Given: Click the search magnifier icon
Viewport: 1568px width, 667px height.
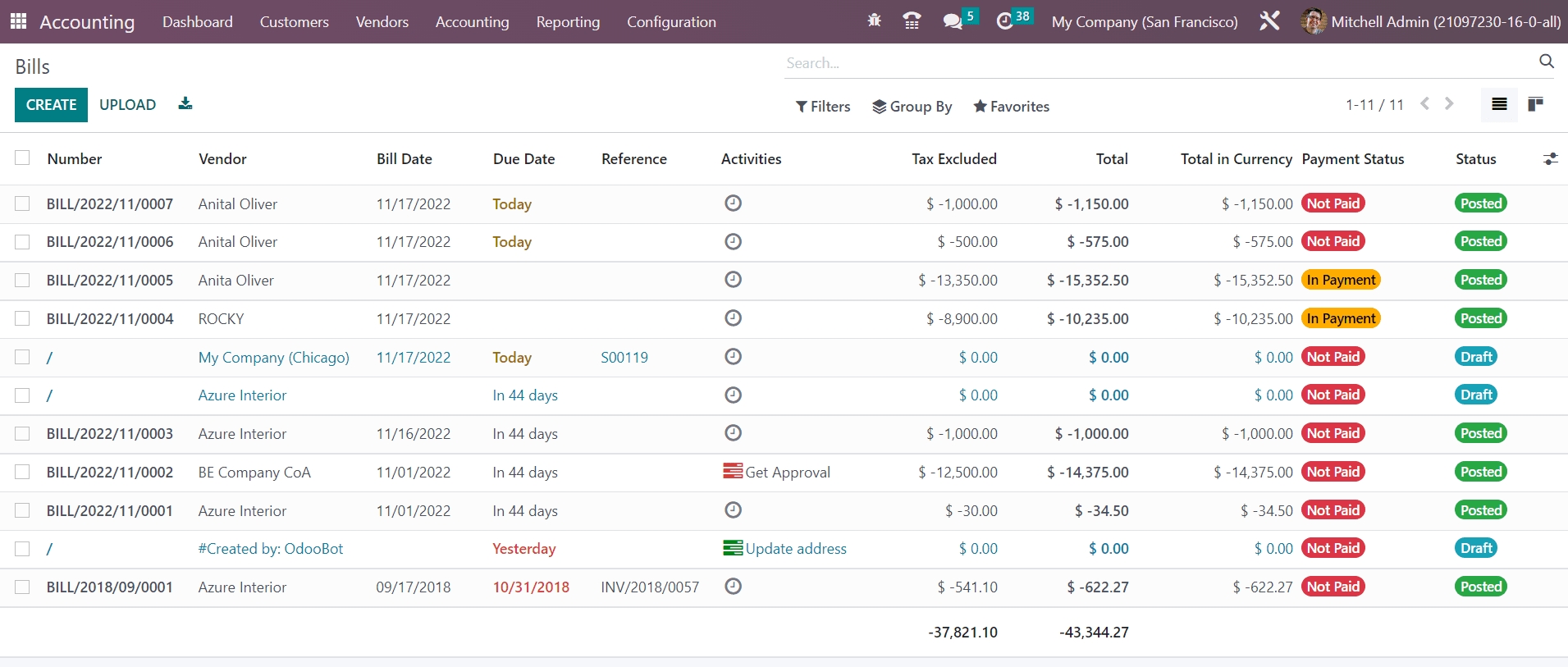Looking at the screenshot, I should pos(1546,62).
